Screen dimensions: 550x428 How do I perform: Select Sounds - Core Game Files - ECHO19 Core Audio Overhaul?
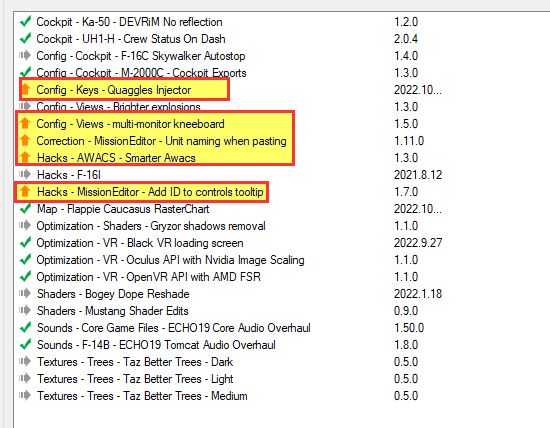point(174,328)
